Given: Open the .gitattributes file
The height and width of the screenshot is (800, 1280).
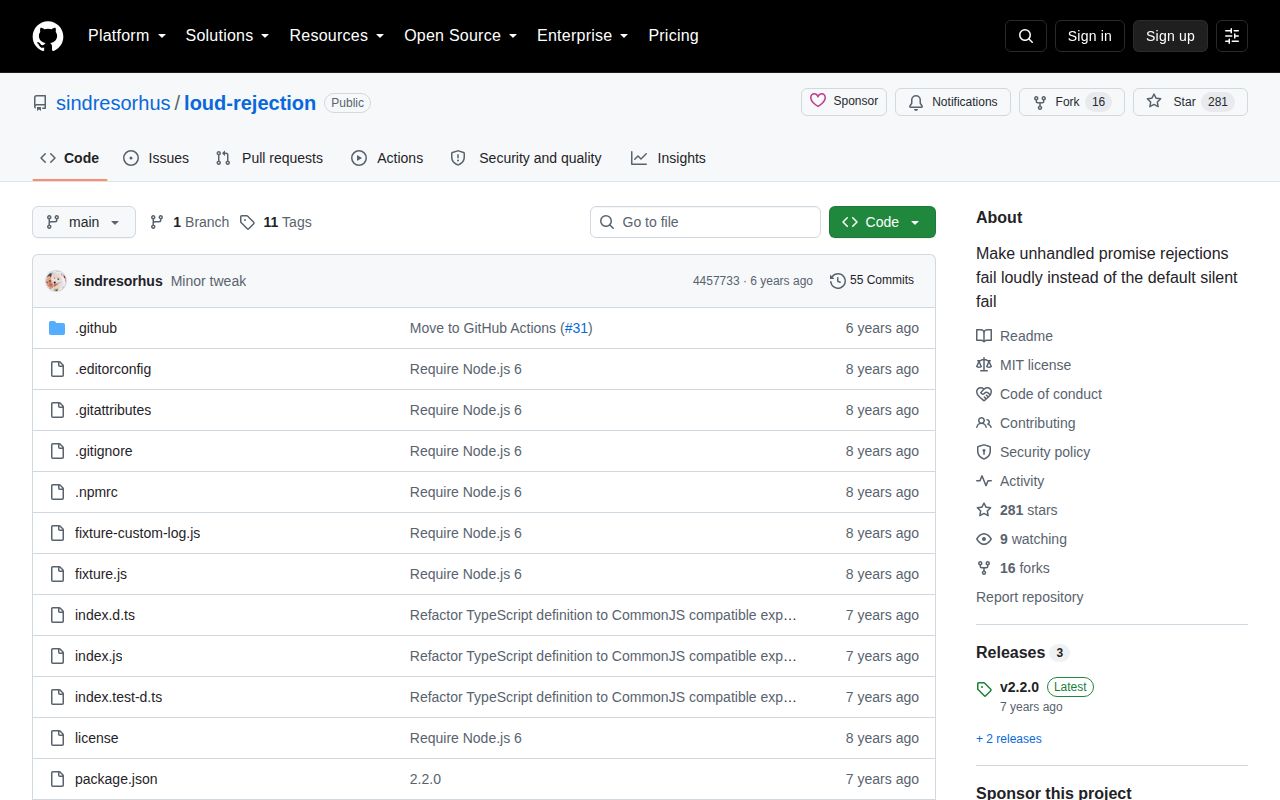Looking at the screenshot, I should click(x=113, y=410).
